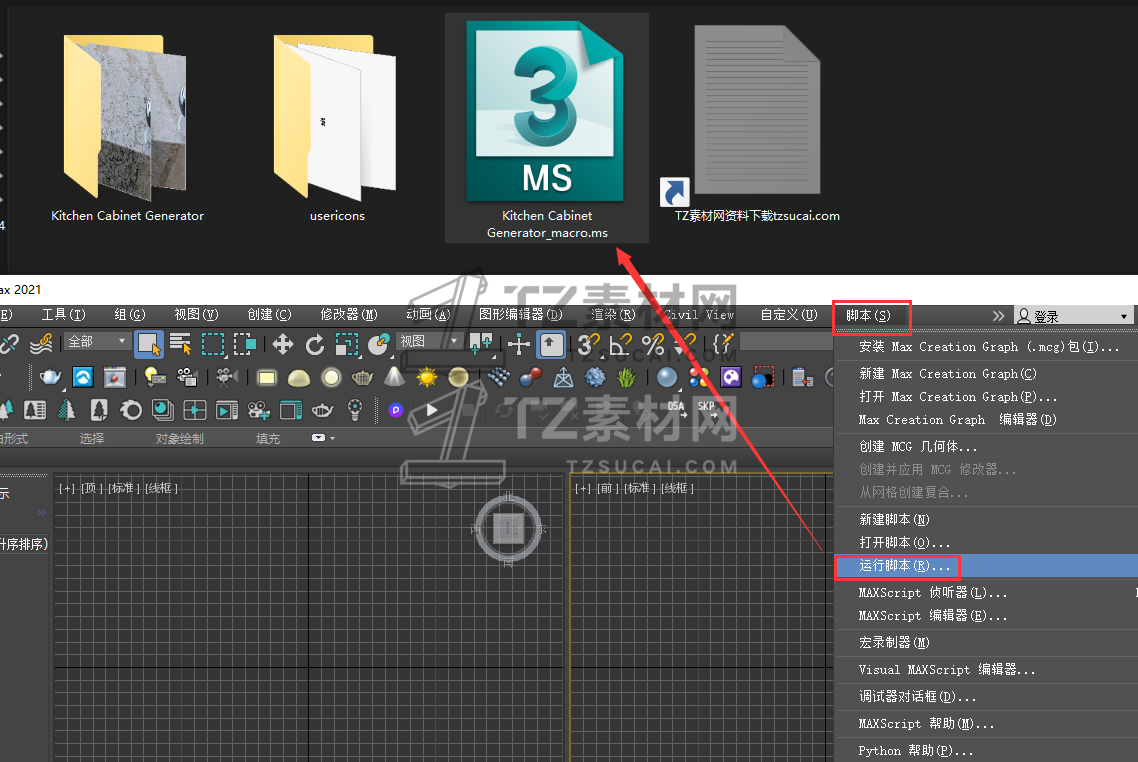
Task: Toggle the Percent Snap button
Action: [x=652, y=344]
